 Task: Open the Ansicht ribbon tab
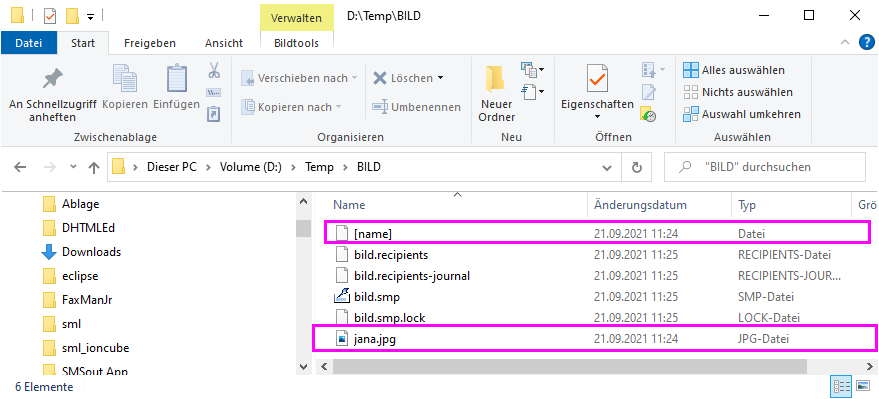click(x=224, y=43)
